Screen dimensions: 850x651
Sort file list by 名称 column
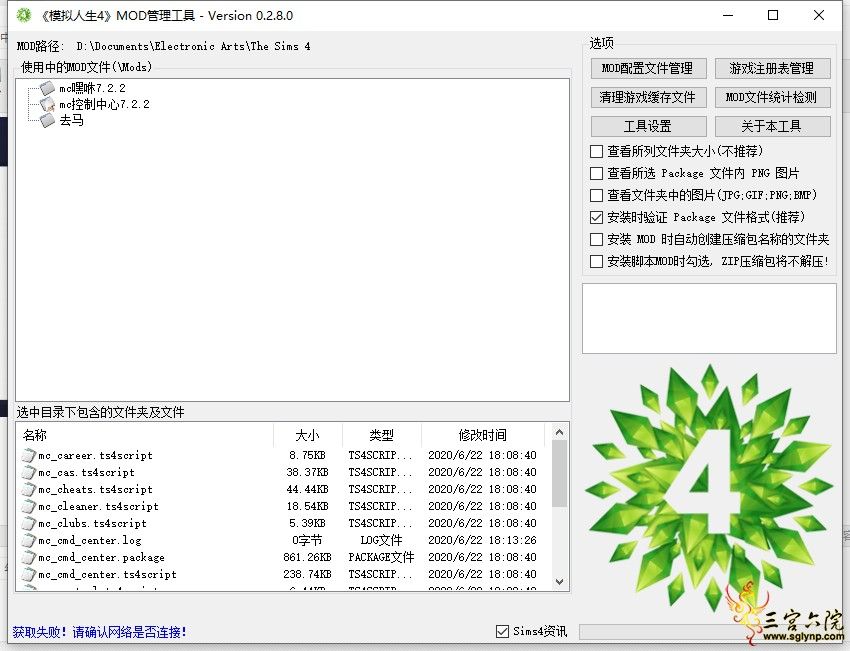coord(145,435)
